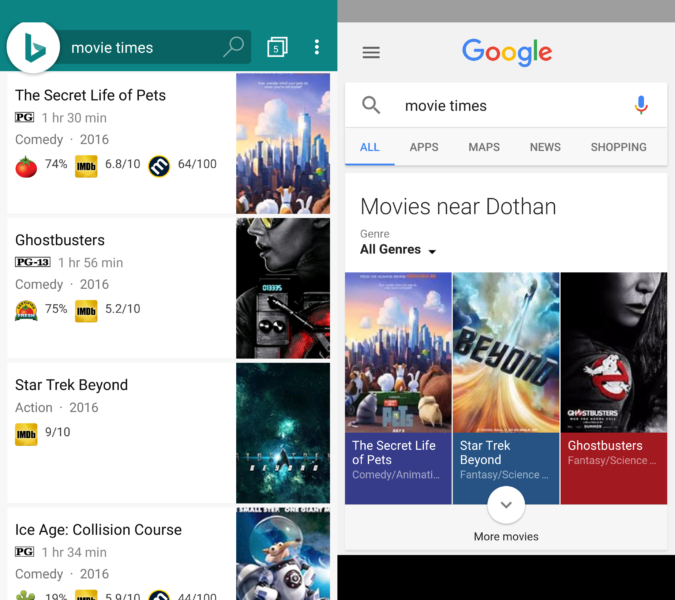Click the '75%' Ghostbusters score
Viewport: 675px width, 600px height.
(x=56, y=309)
